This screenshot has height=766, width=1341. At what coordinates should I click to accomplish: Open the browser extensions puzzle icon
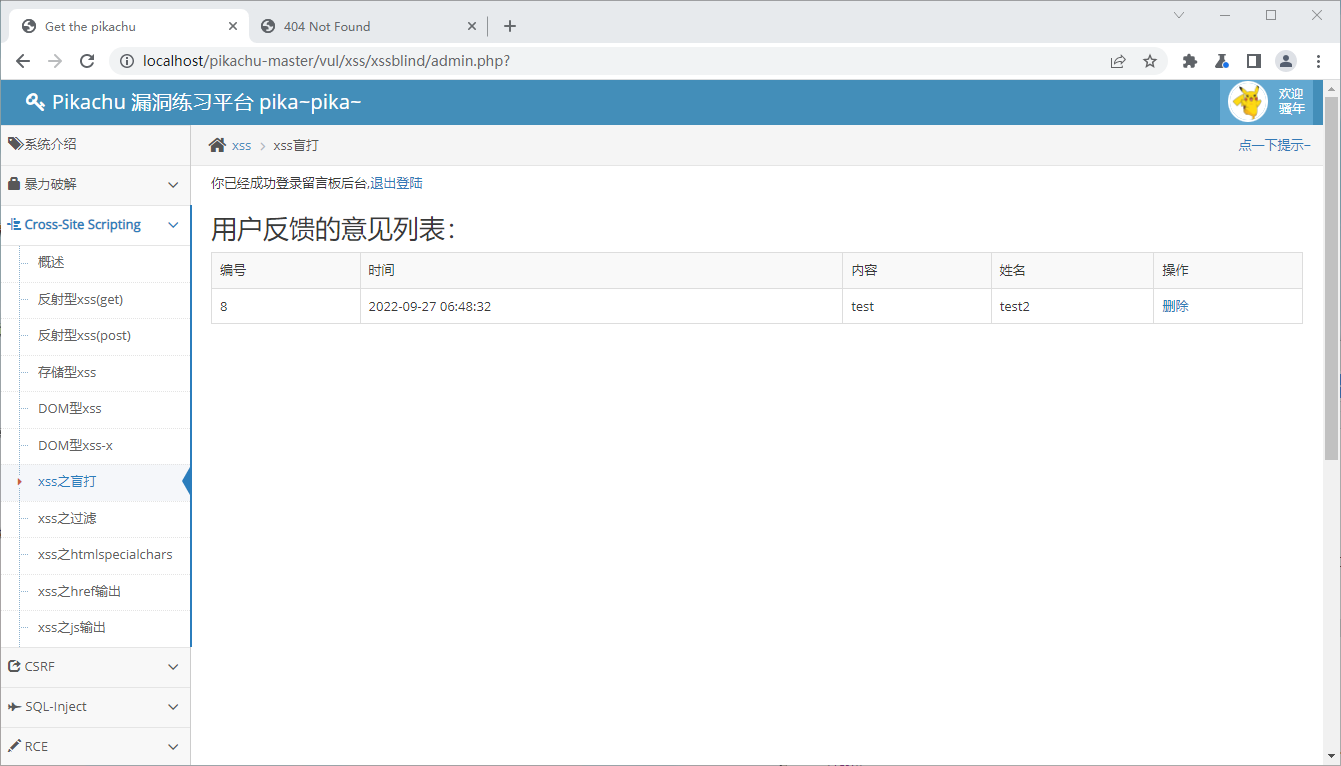pyautogui.click(x=1189, y=61)
